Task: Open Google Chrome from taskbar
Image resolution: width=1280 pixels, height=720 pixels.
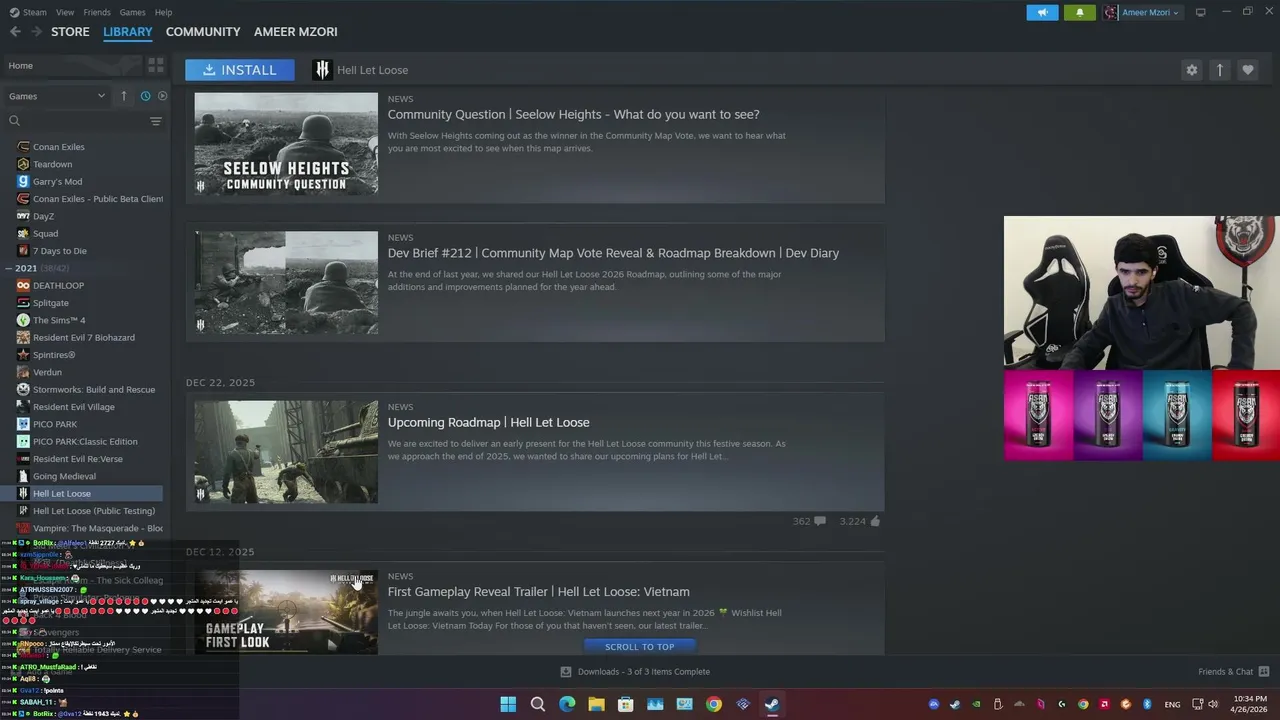Action: click(713, 704)
